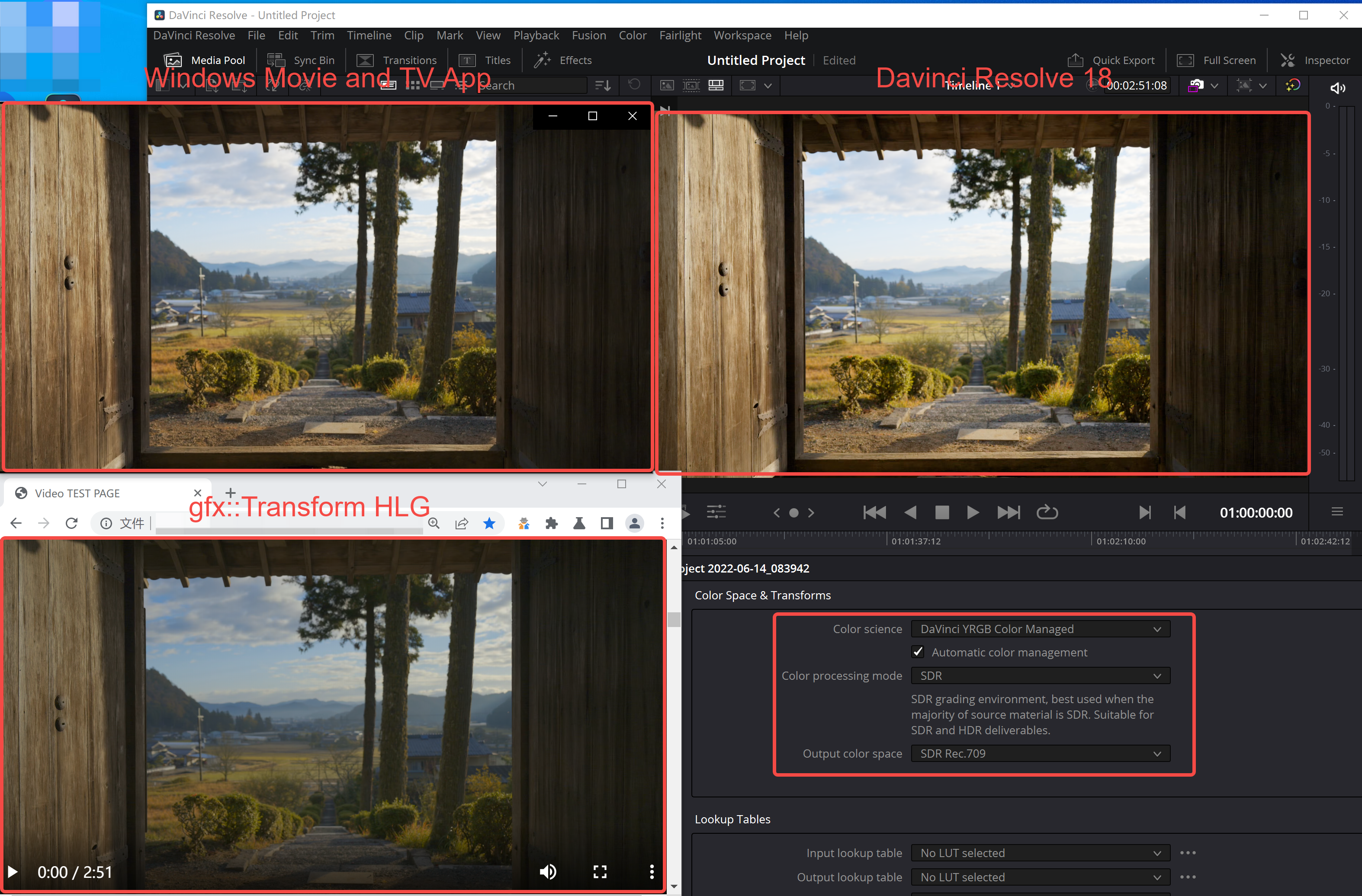
Task: Open the File menu
Action: (257, 35)
